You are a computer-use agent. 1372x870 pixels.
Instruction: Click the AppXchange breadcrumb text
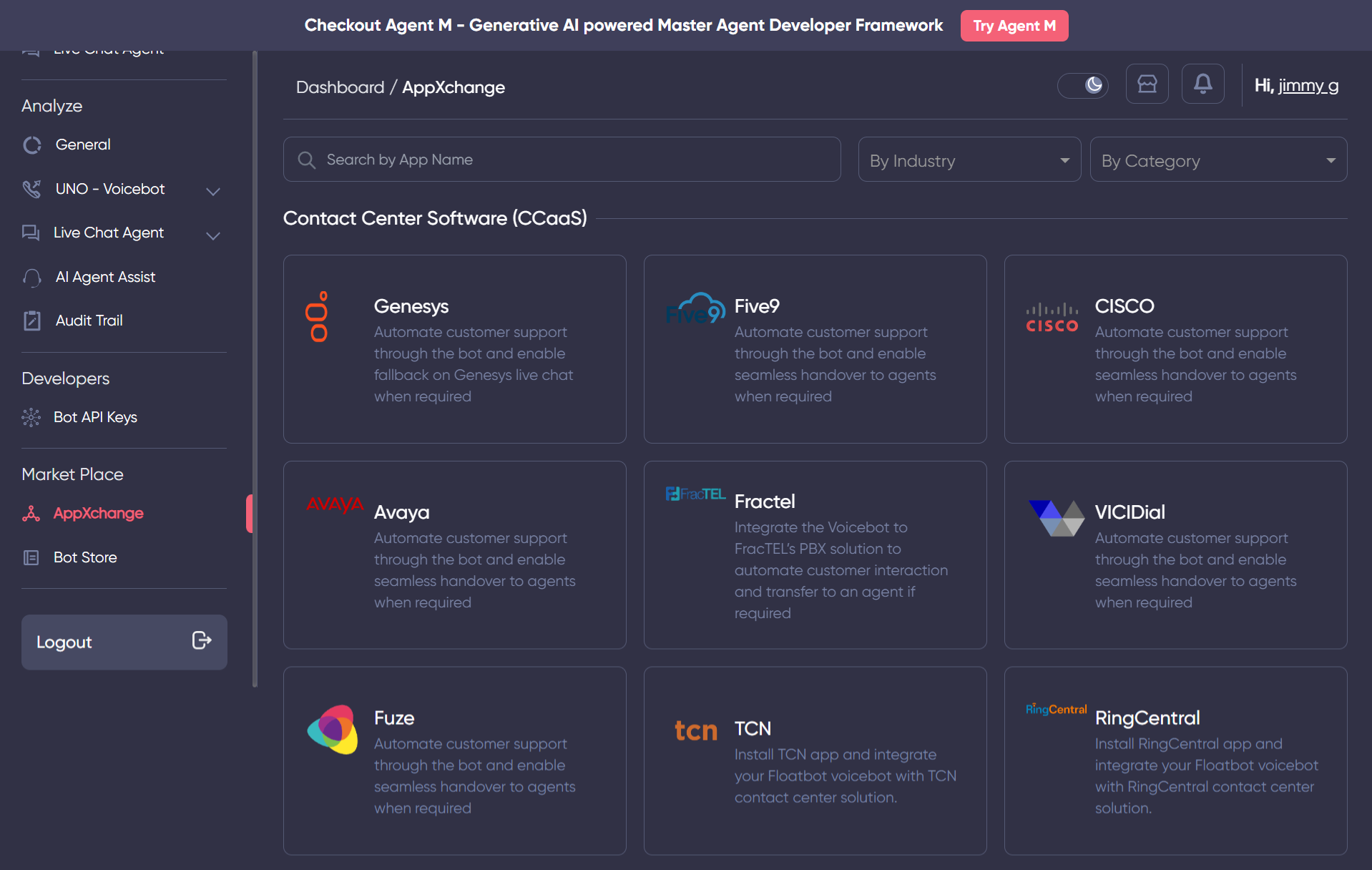point(454,87)
